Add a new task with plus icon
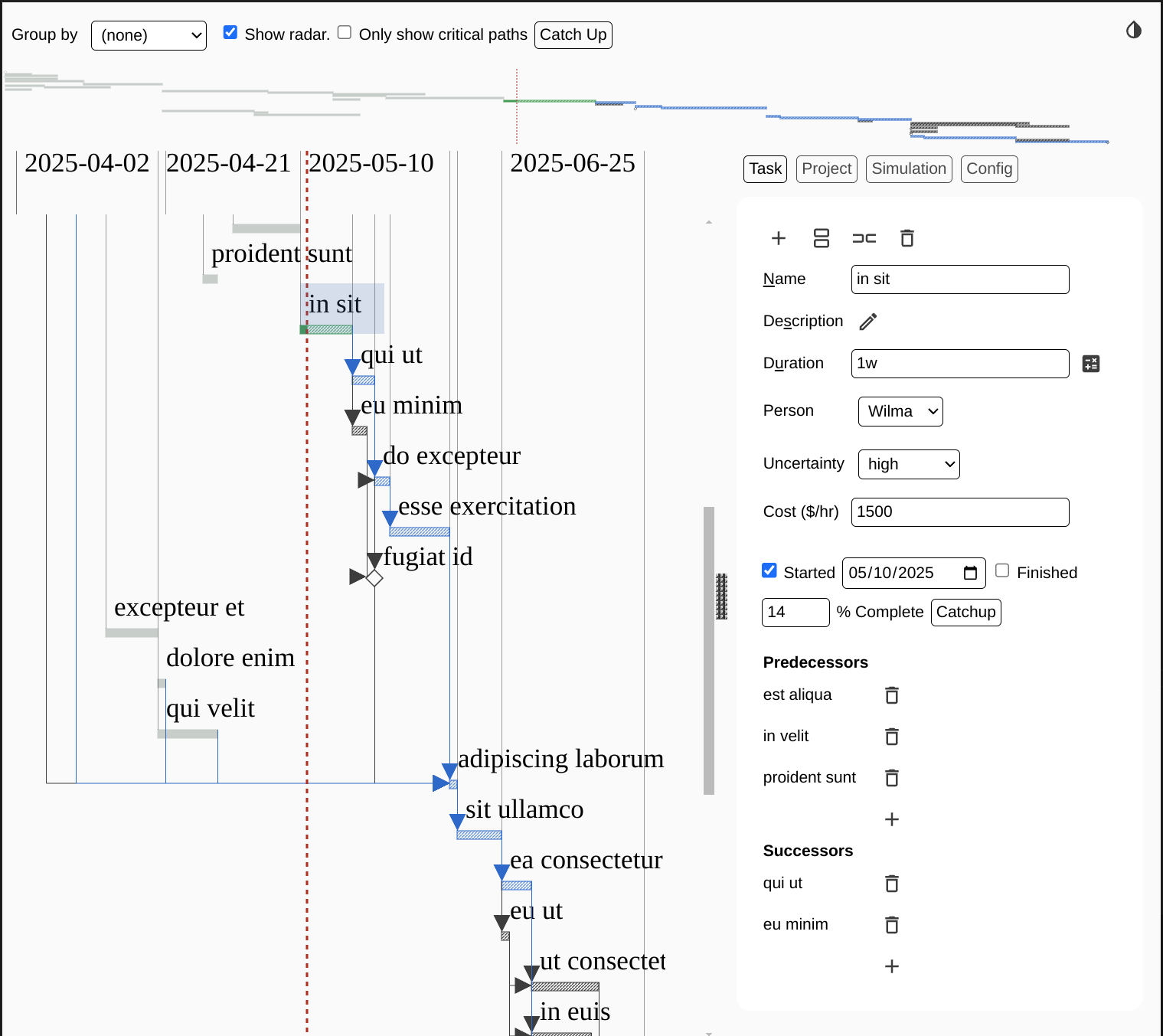 coord(779,238)
